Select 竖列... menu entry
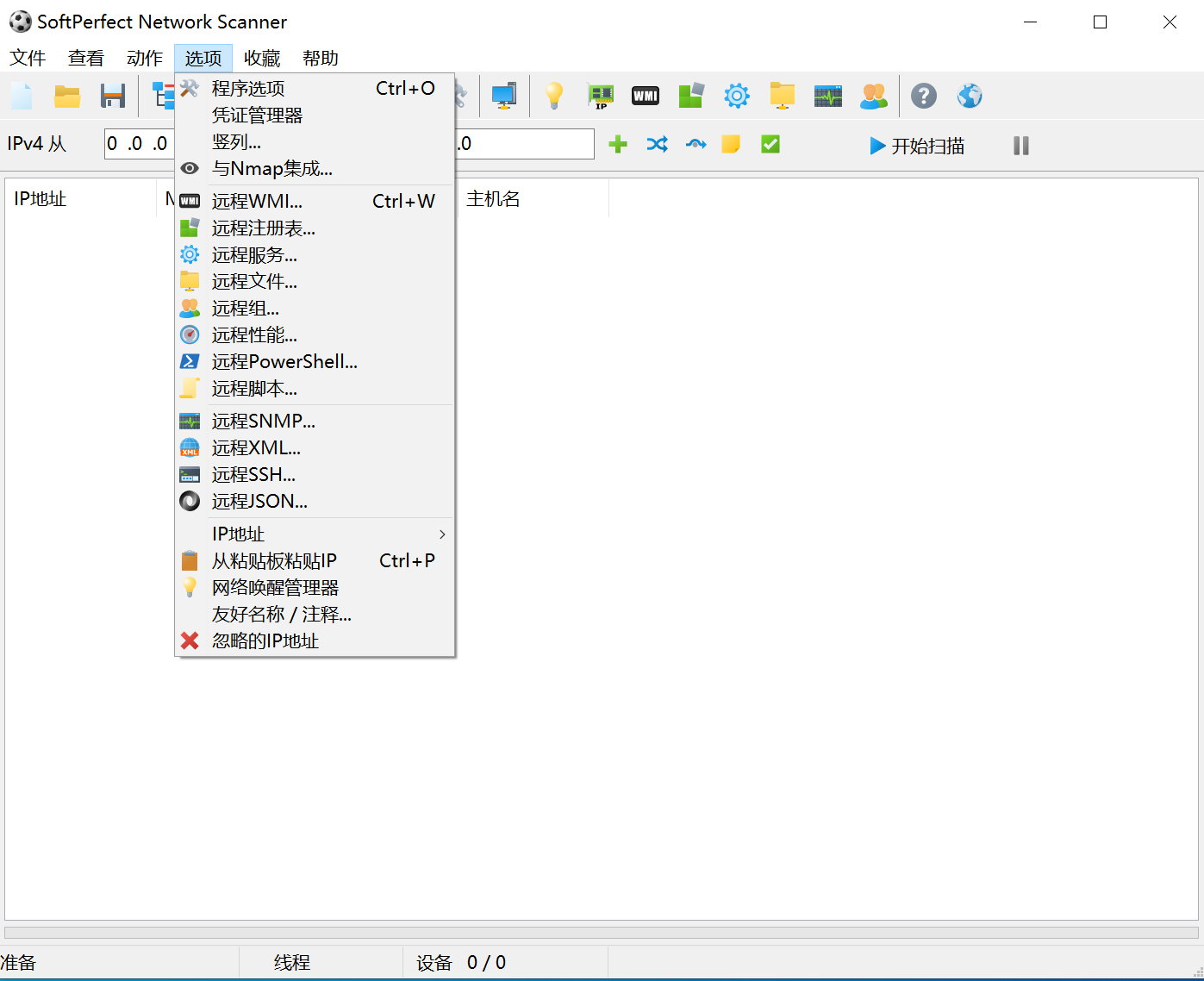The image size is (1204, 981). [315, 141]
